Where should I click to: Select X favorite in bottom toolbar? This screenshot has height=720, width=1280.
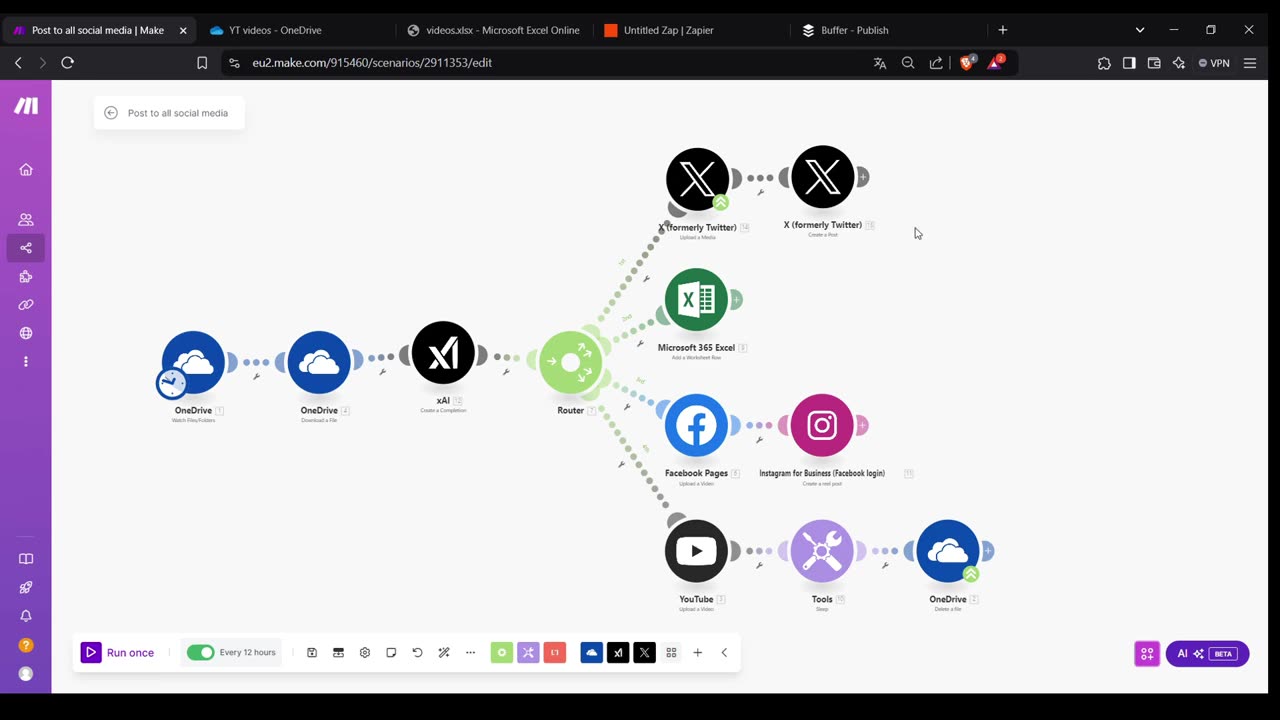tap(645, 652)
